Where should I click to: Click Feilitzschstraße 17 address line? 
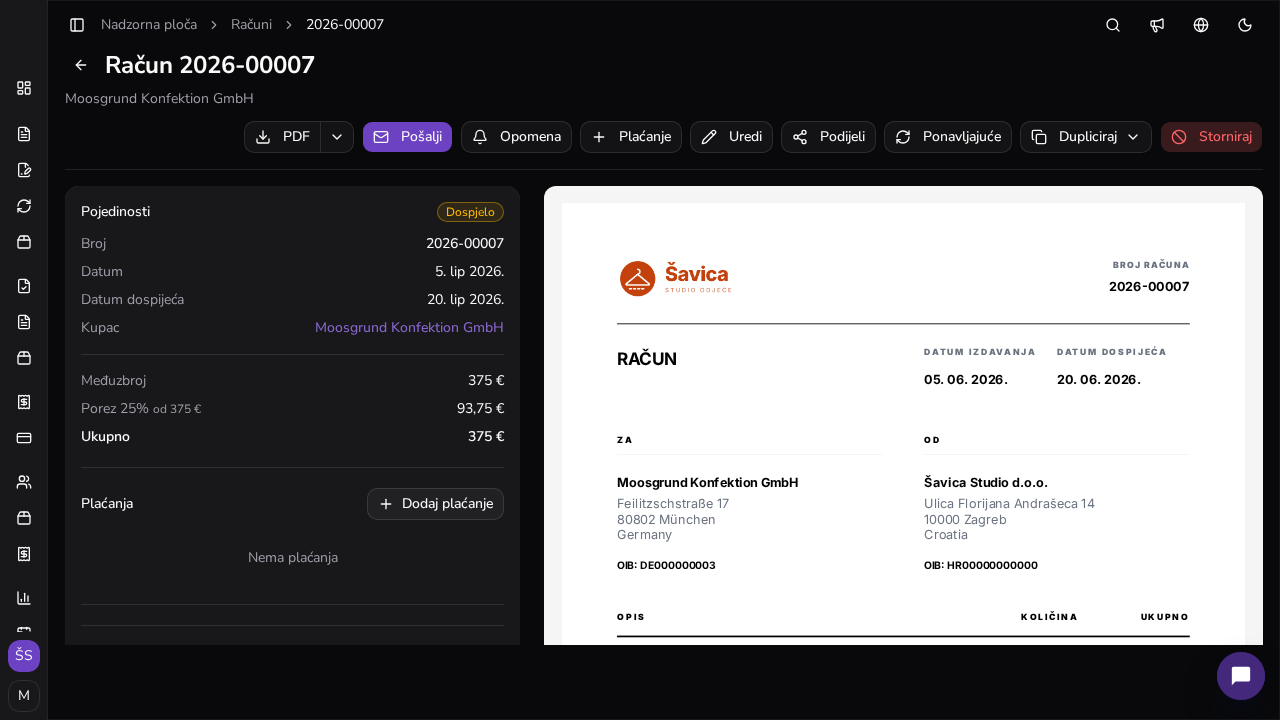pos(673,503)
